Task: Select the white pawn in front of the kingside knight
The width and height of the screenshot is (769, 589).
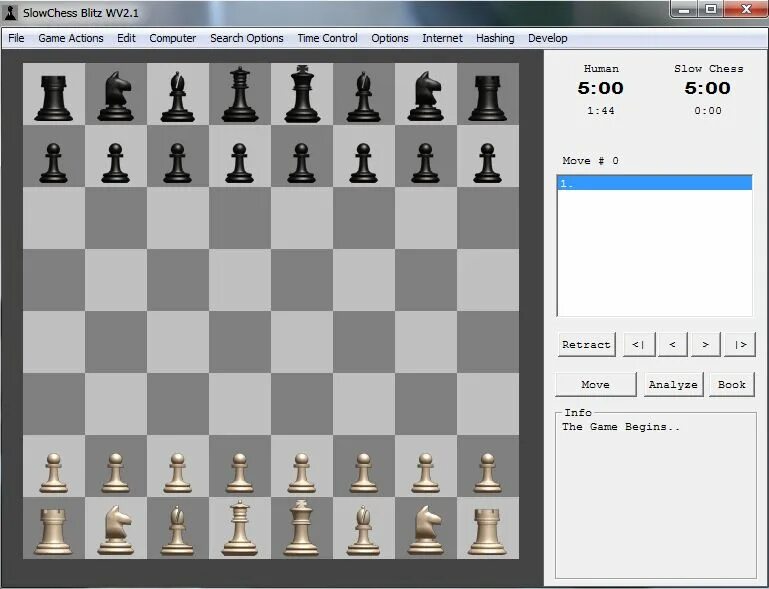Action: pyautogui.click(x=426, y=473)
